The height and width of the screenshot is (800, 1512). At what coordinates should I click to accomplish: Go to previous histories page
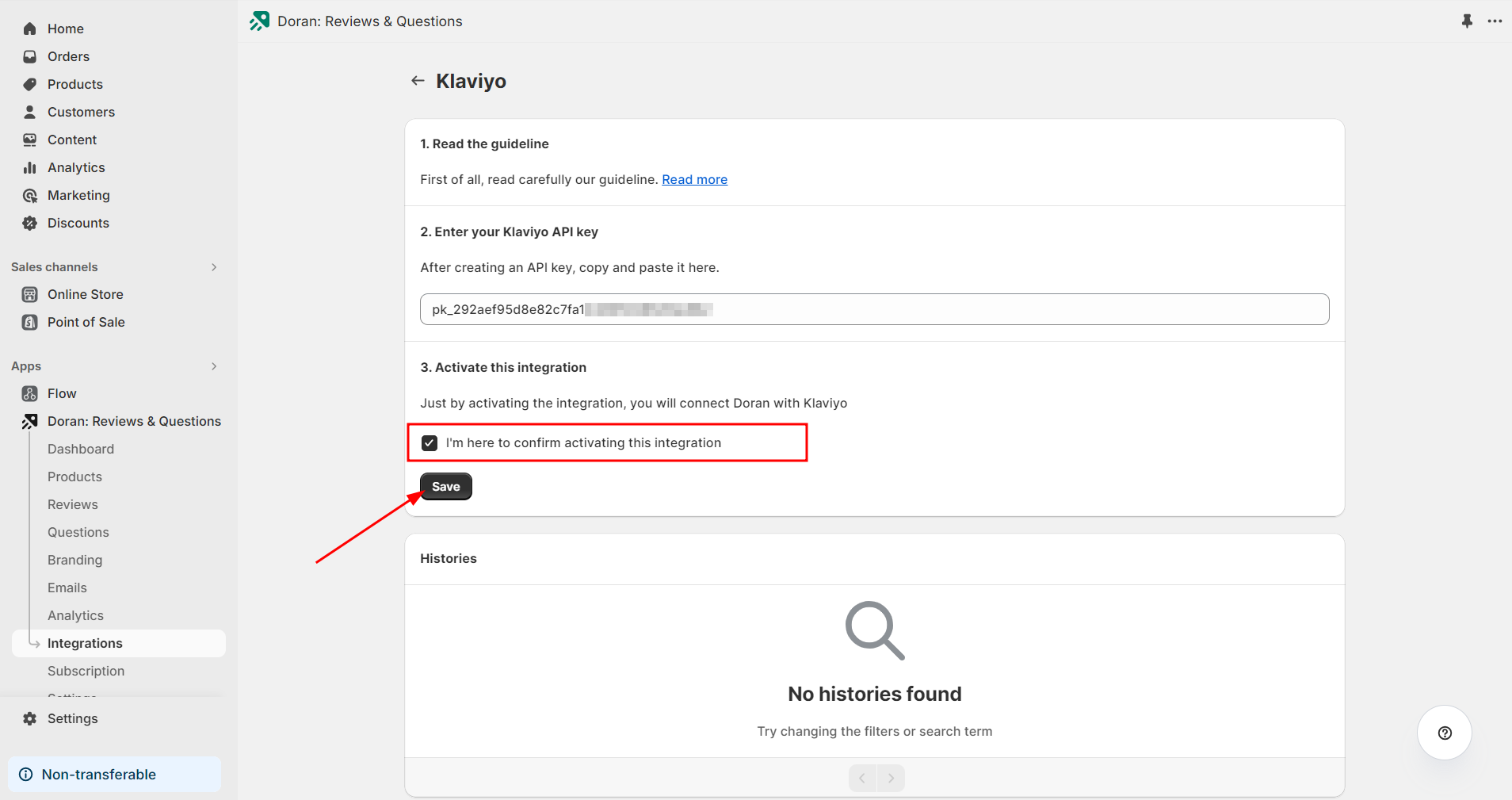pos(862,778)
